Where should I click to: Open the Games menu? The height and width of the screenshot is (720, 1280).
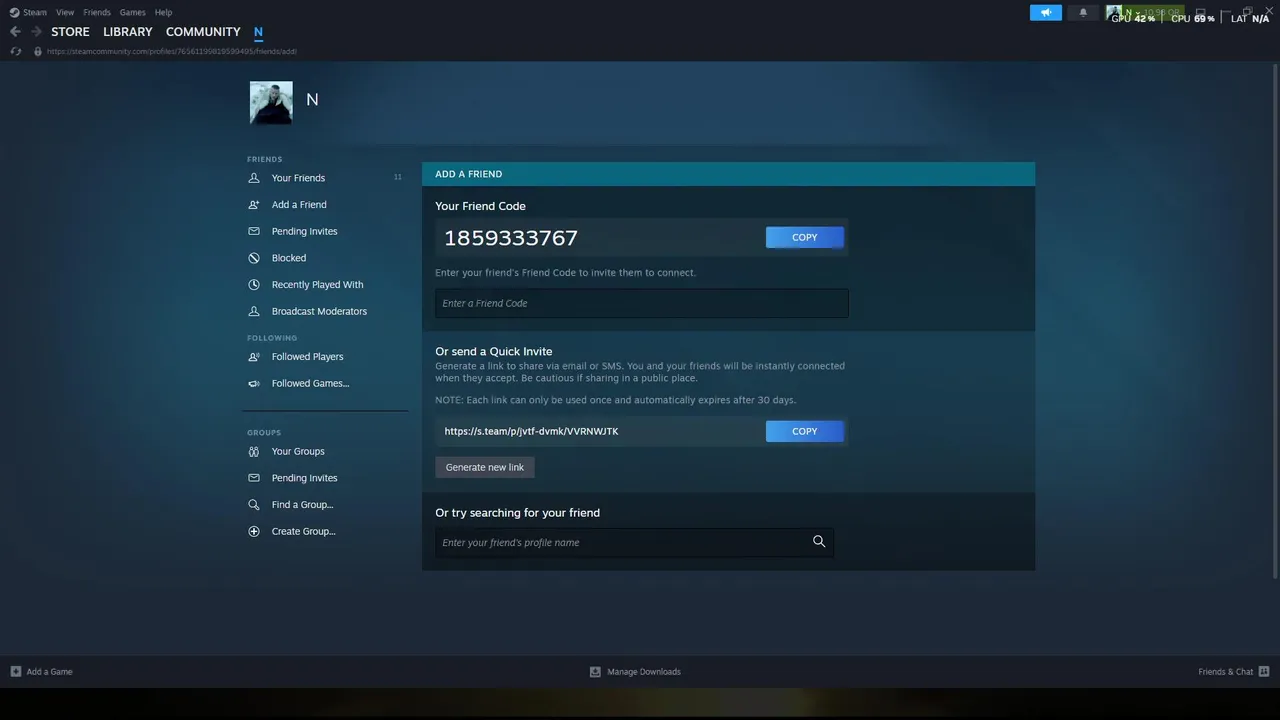point(132,12)
